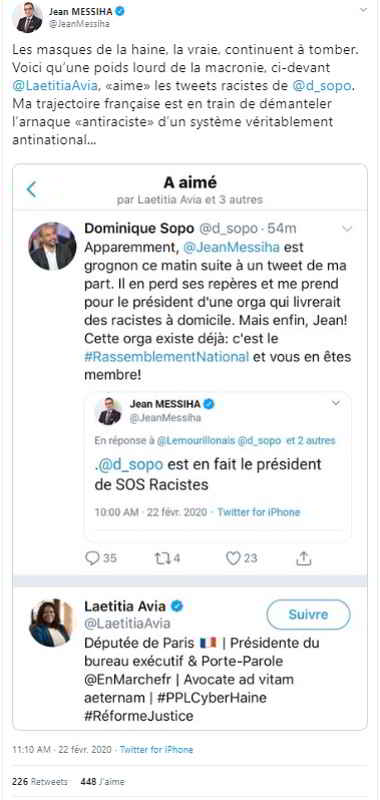Open Laetitia Avia's profile avatar
380x800 pixels.
click(53, 623)
